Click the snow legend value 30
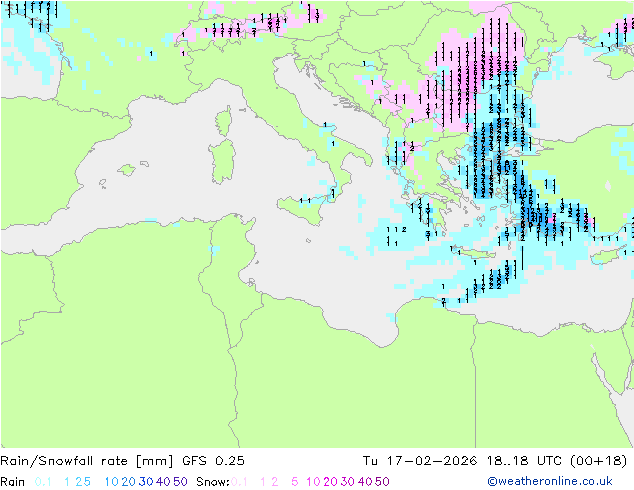The height and width of the screenshot is (490, 634). coord(347,482)
